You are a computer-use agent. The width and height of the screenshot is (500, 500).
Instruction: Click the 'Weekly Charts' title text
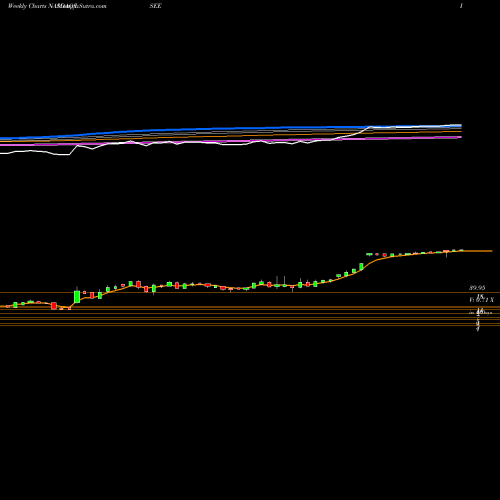[28, 6]
